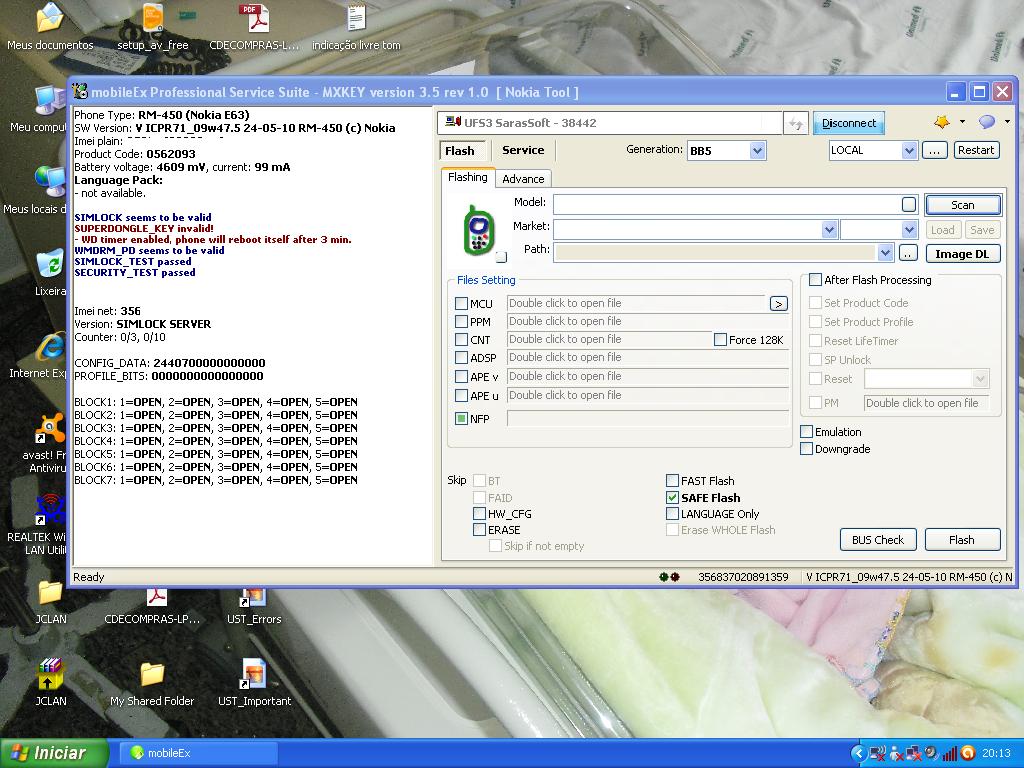This screenshot has height=768, width=1024.
Task: Click the Image DL button
Action: pos(963,254)
